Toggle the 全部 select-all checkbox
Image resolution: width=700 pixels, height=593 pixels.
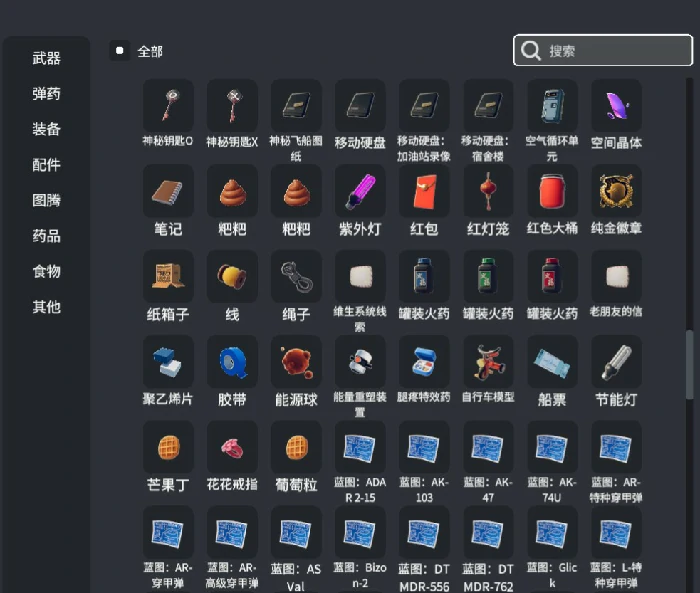click(120, 51)
